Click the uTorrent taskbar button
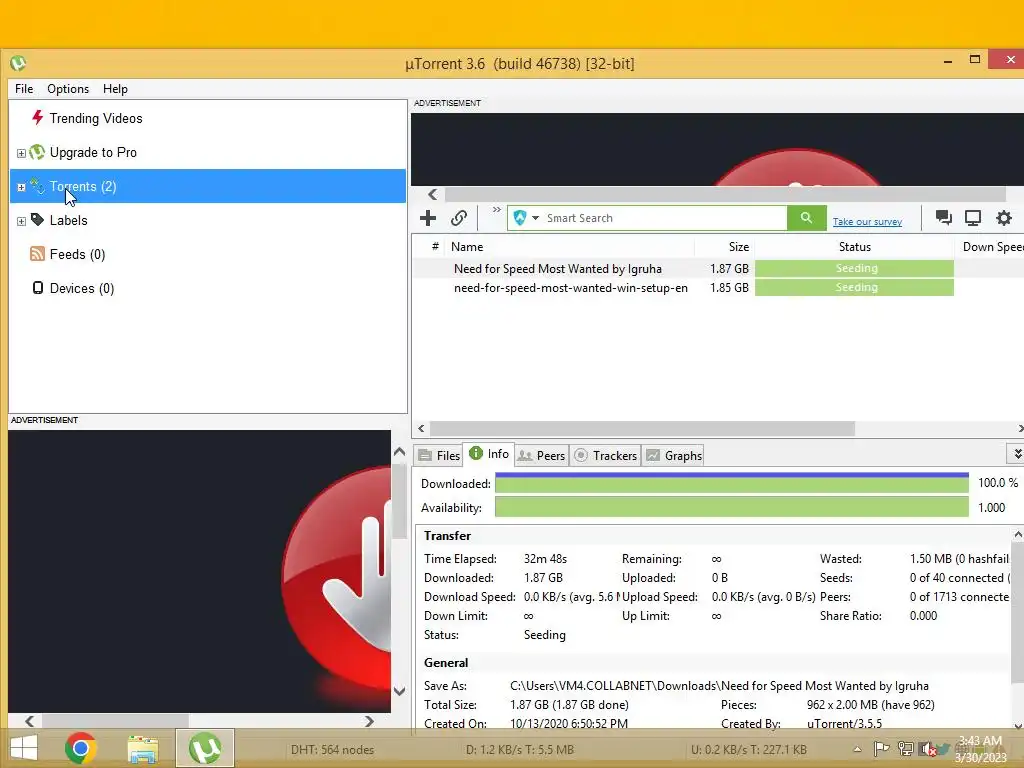Image resolution: width=1024 pixels, height=768 pixels. [x=204, y=748]
